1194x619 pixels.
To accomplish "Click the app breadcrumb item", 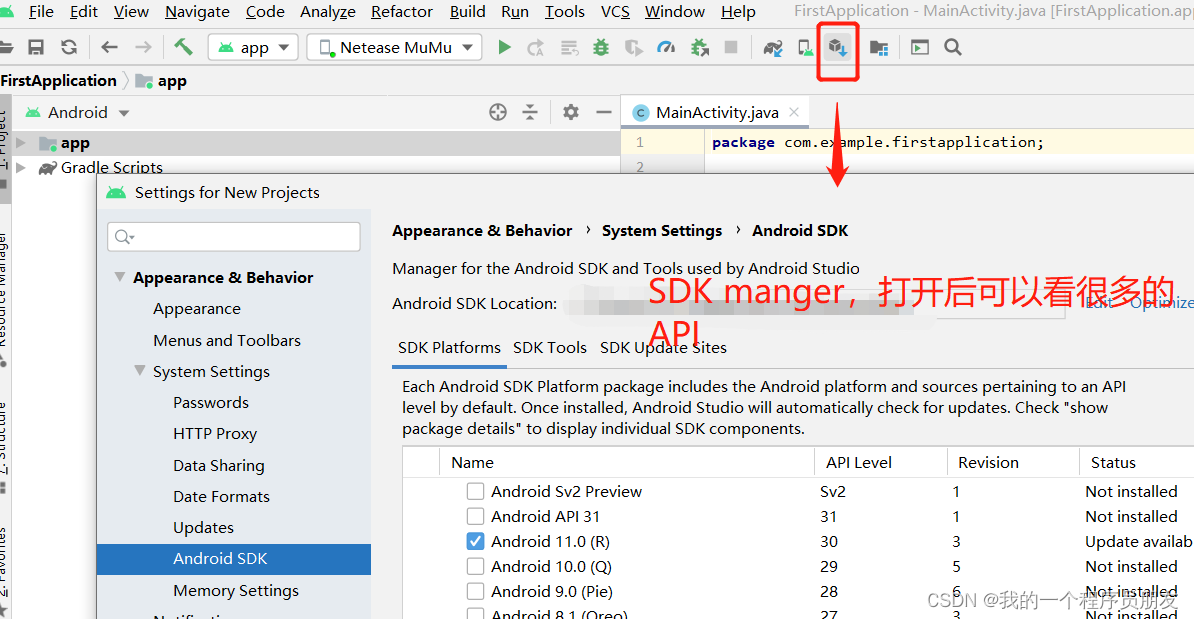I will point(161,81).
